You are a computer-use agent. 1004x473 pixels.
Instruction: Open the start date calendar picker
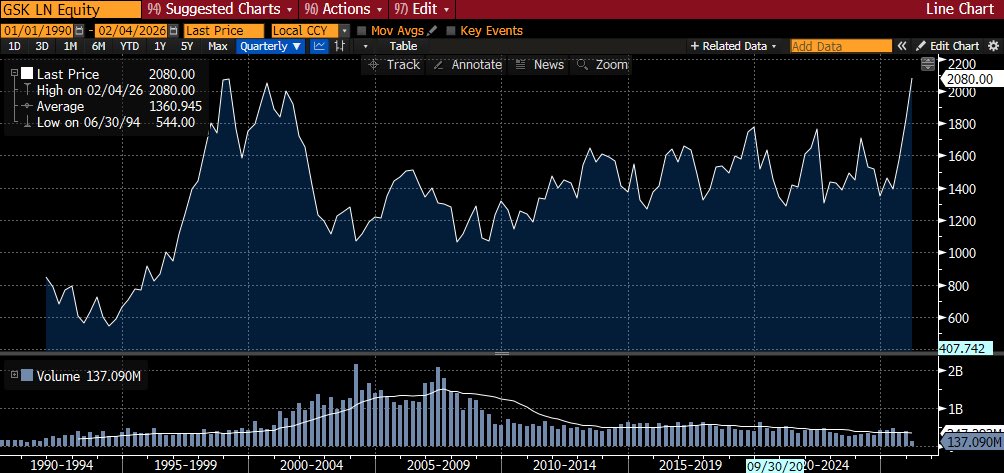79,31
